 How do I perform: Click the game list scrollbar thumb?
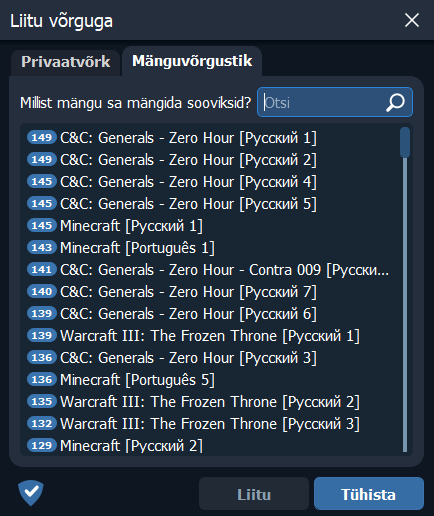click(405, 142)
